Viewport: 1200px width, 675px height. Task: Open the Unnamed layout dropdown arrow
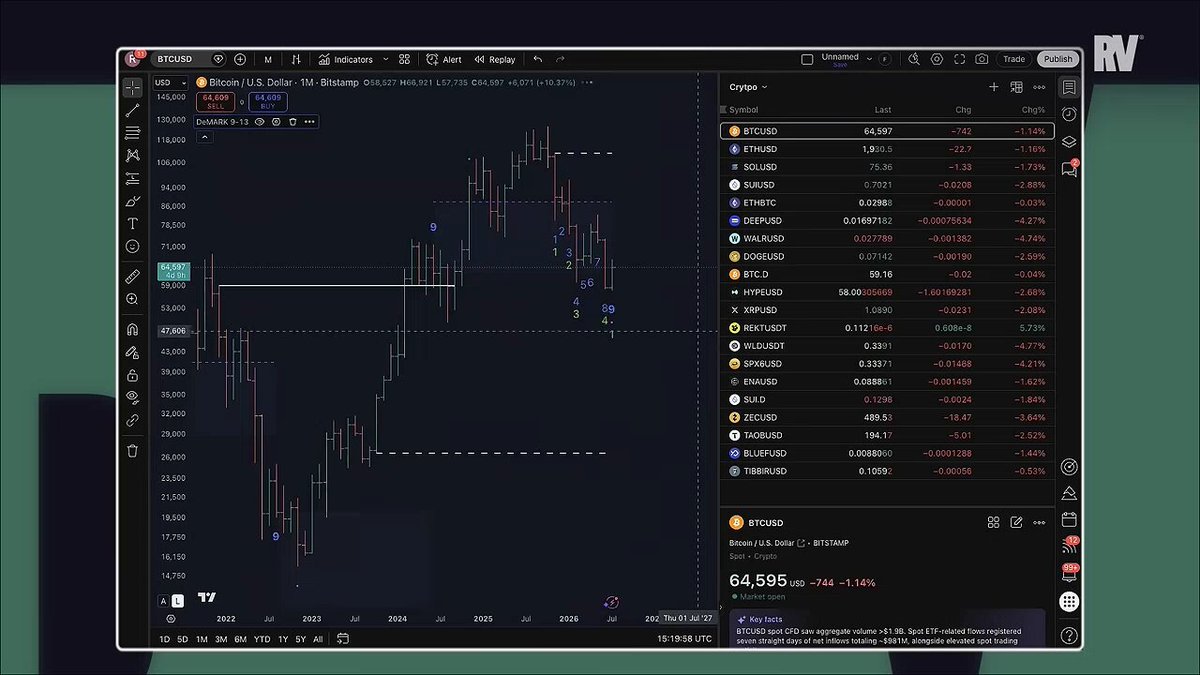(869, 59)
